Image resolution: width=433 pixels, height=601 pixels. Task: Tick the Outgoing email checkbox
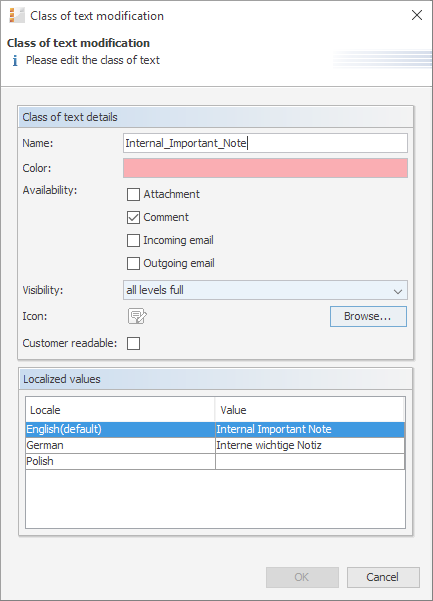click(133, 263)
